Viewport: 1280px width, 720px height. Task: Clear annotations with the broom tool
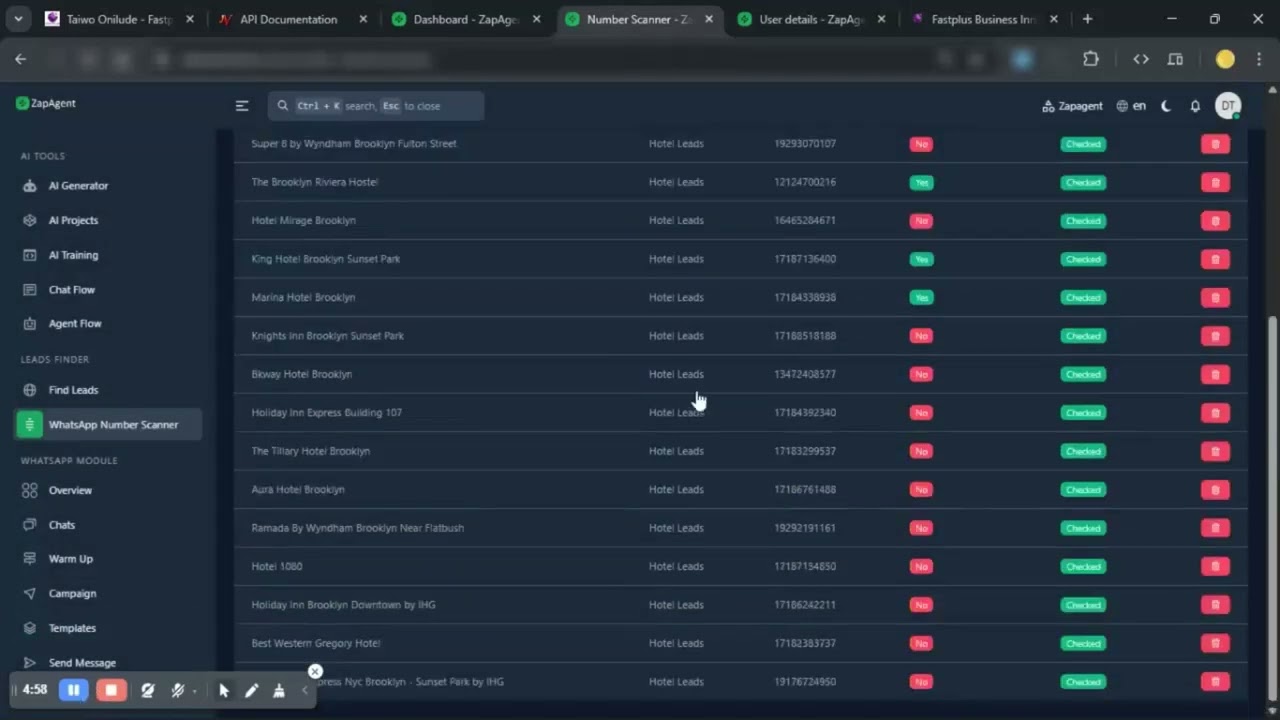point(279,690)
